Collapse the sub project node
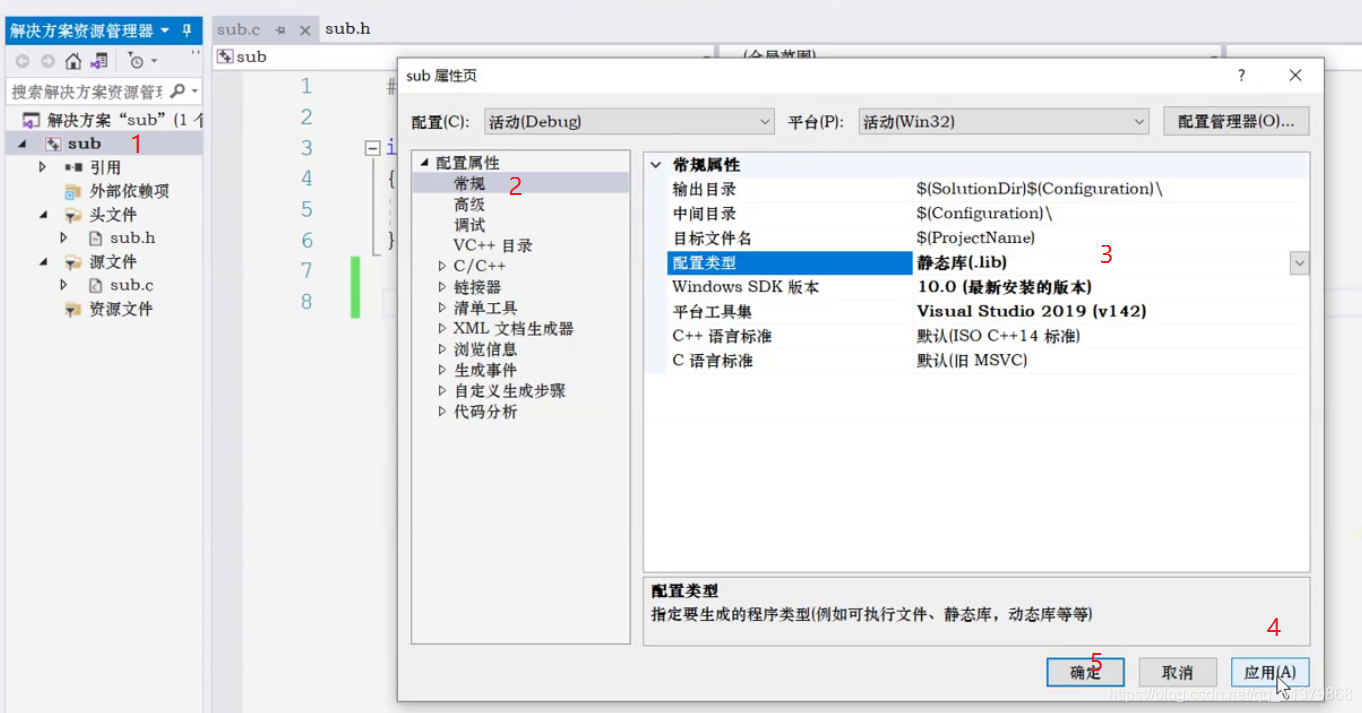Image resolution: width=1362 pixels, height=713 pixels. pyautogui.click(x=22, y=144)
